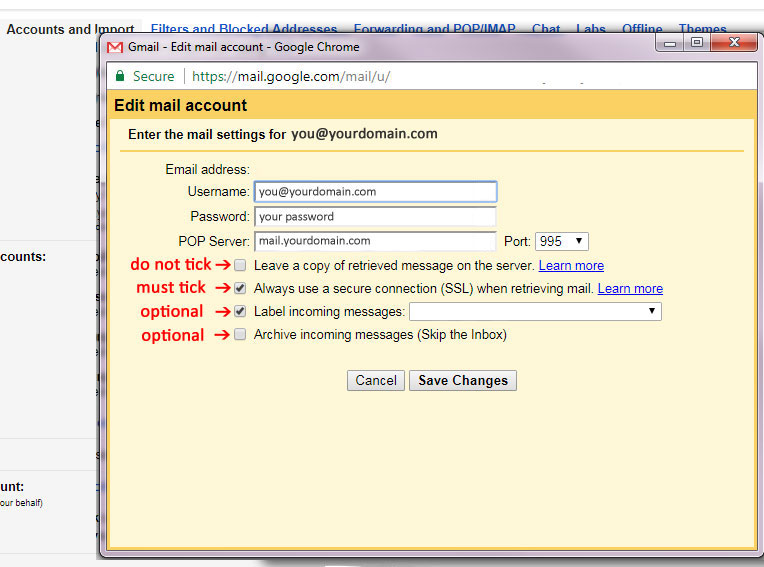Open the Chat settings tab
Screen dimensions: 764x567
[546, 29]
